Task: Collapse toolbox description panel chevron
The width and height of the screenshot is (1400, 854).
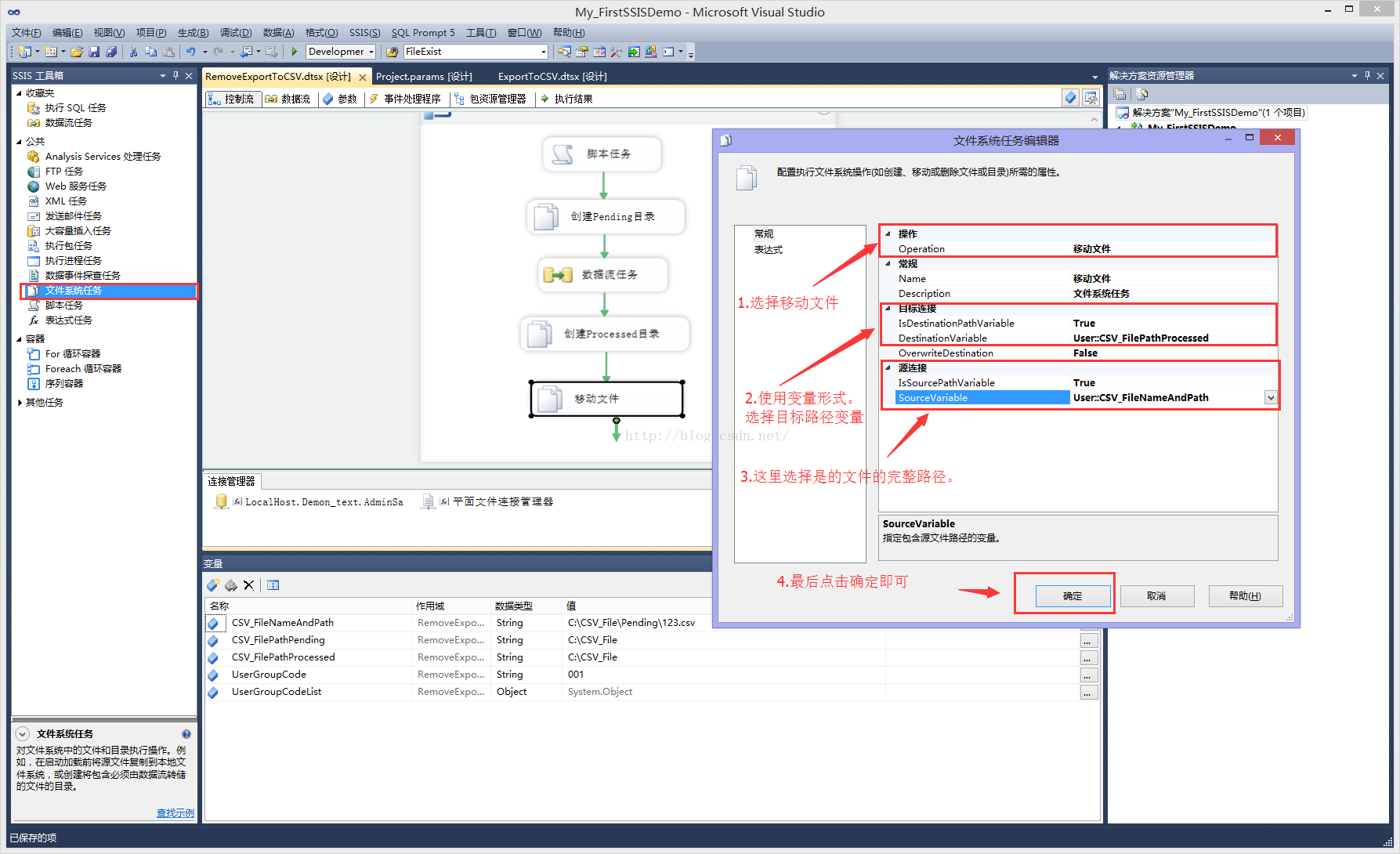Action: pyautogui.click(x=23, y=734)
